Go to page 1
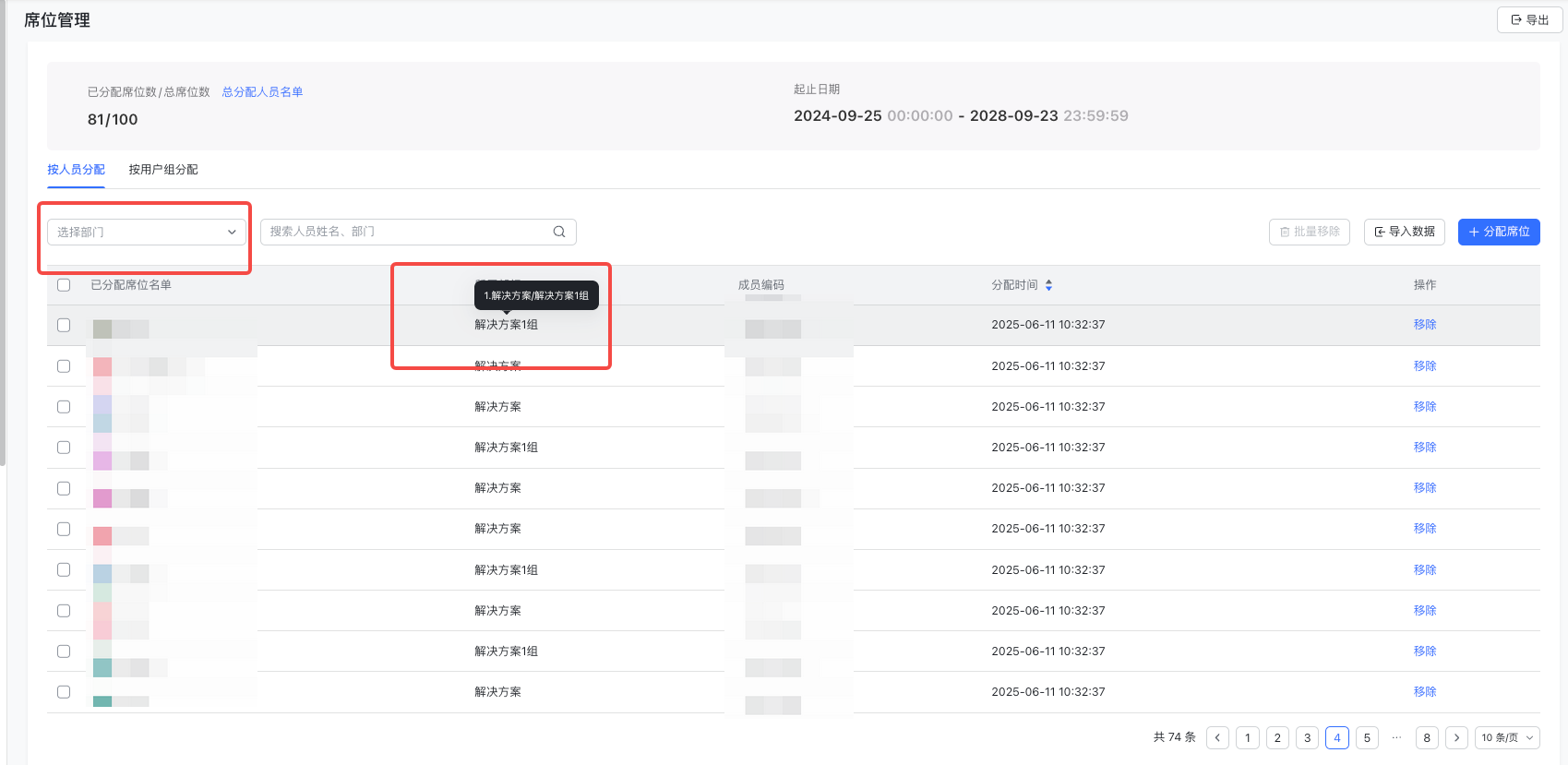The width and height of the screenshot is (1568, 765). pyautogui.click(x=1248, y=737)
